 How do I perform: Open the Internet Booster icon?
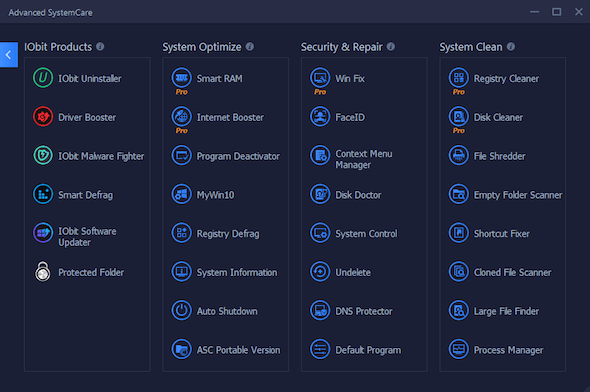[181, 117]
